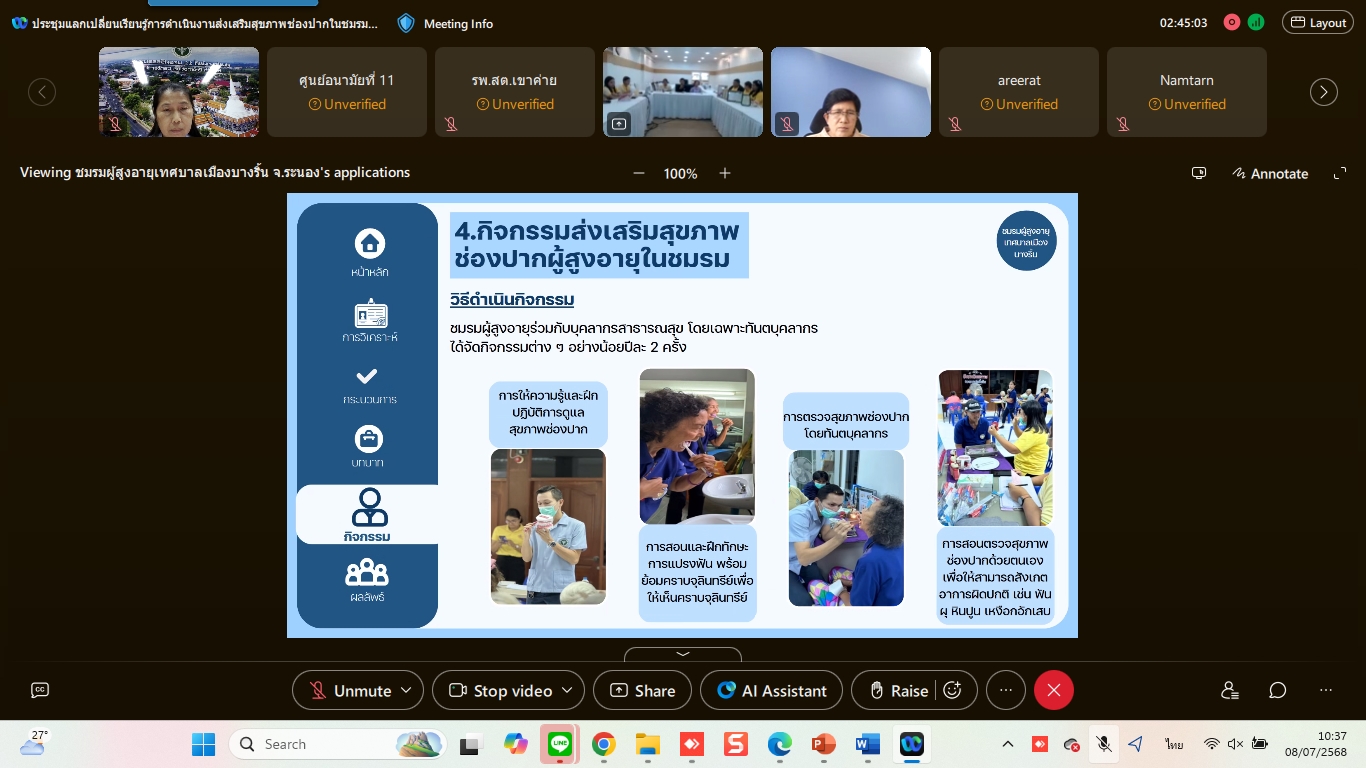Click the recording indicator icon
This screenshot has width=1366, height=768.
(1232, 23)
